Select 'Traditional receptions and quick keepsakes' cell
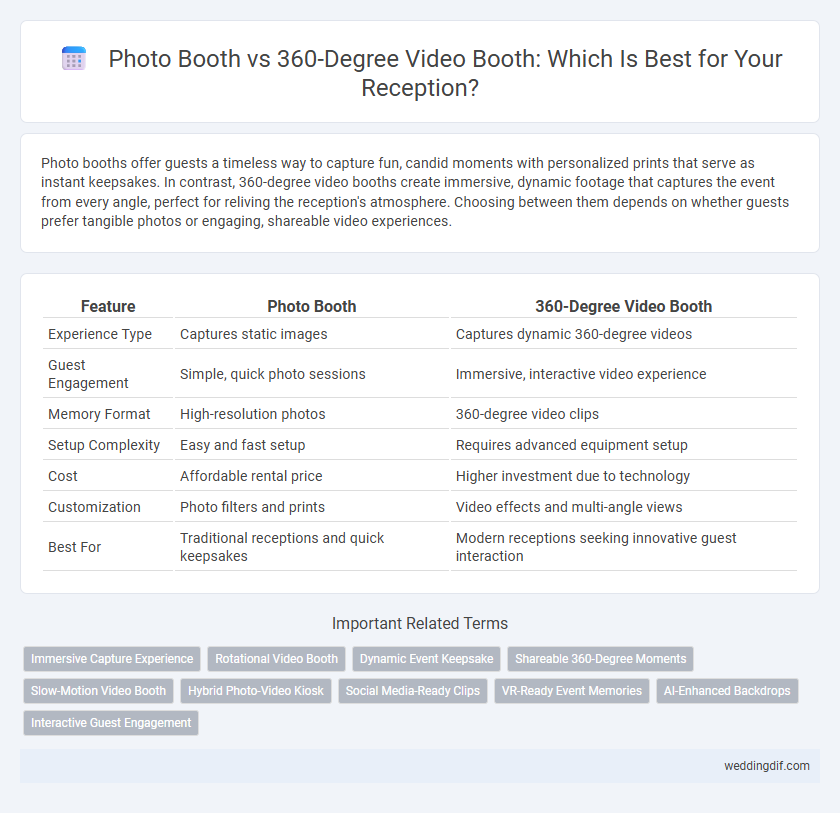 pos(312,547)
